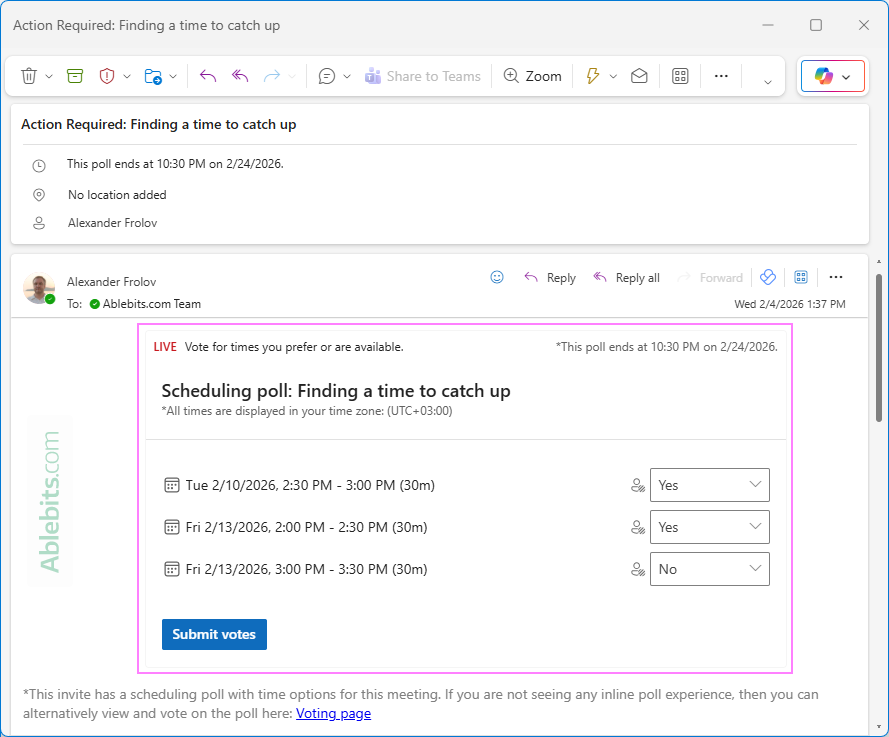Open the Voting page link
The image size is (889, 737).
[333, 713]
